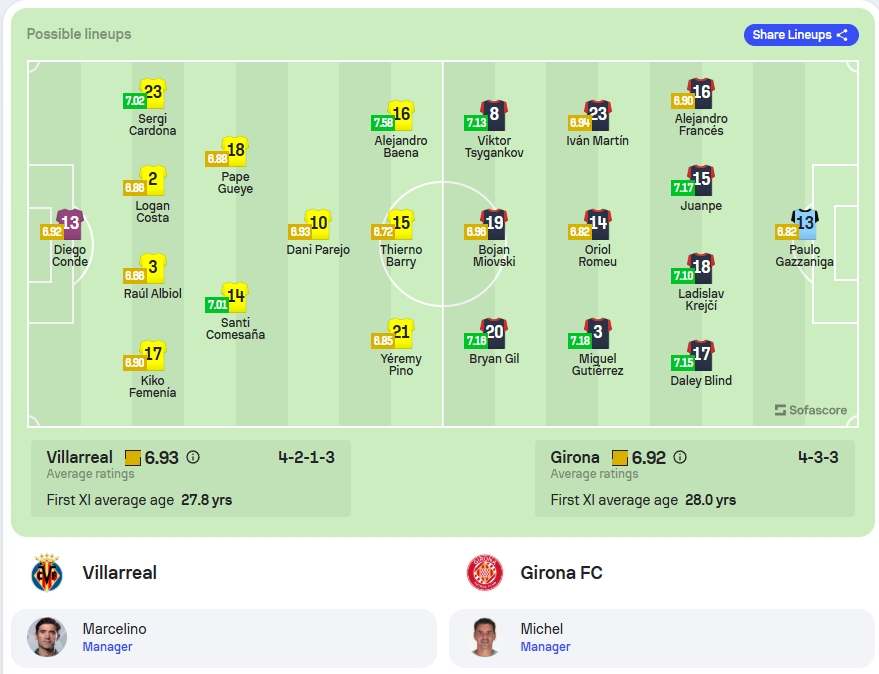Open Michel manager profile photo
The image size is (879, 674).
click(x=484, y=637)
